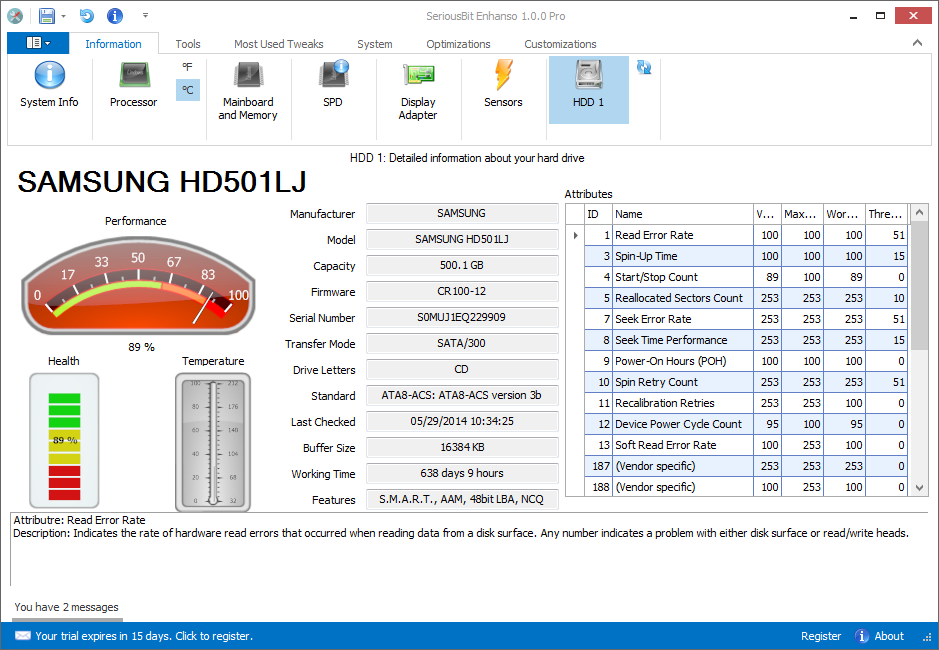Click the attributes table scroll down arrow

point(920,488)
